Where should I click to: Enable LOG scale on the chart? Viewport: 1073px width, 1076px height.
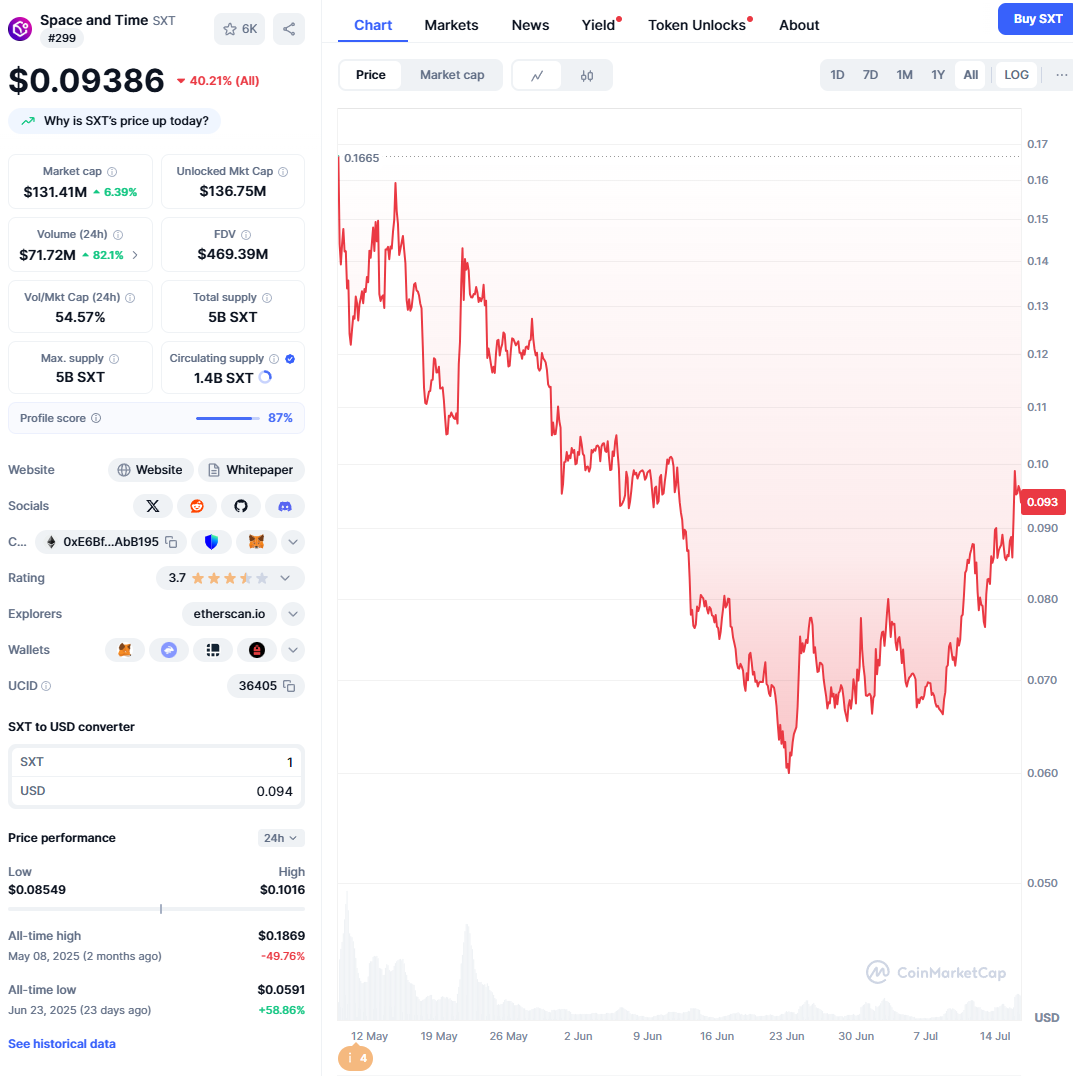[x=1015, y=74]
